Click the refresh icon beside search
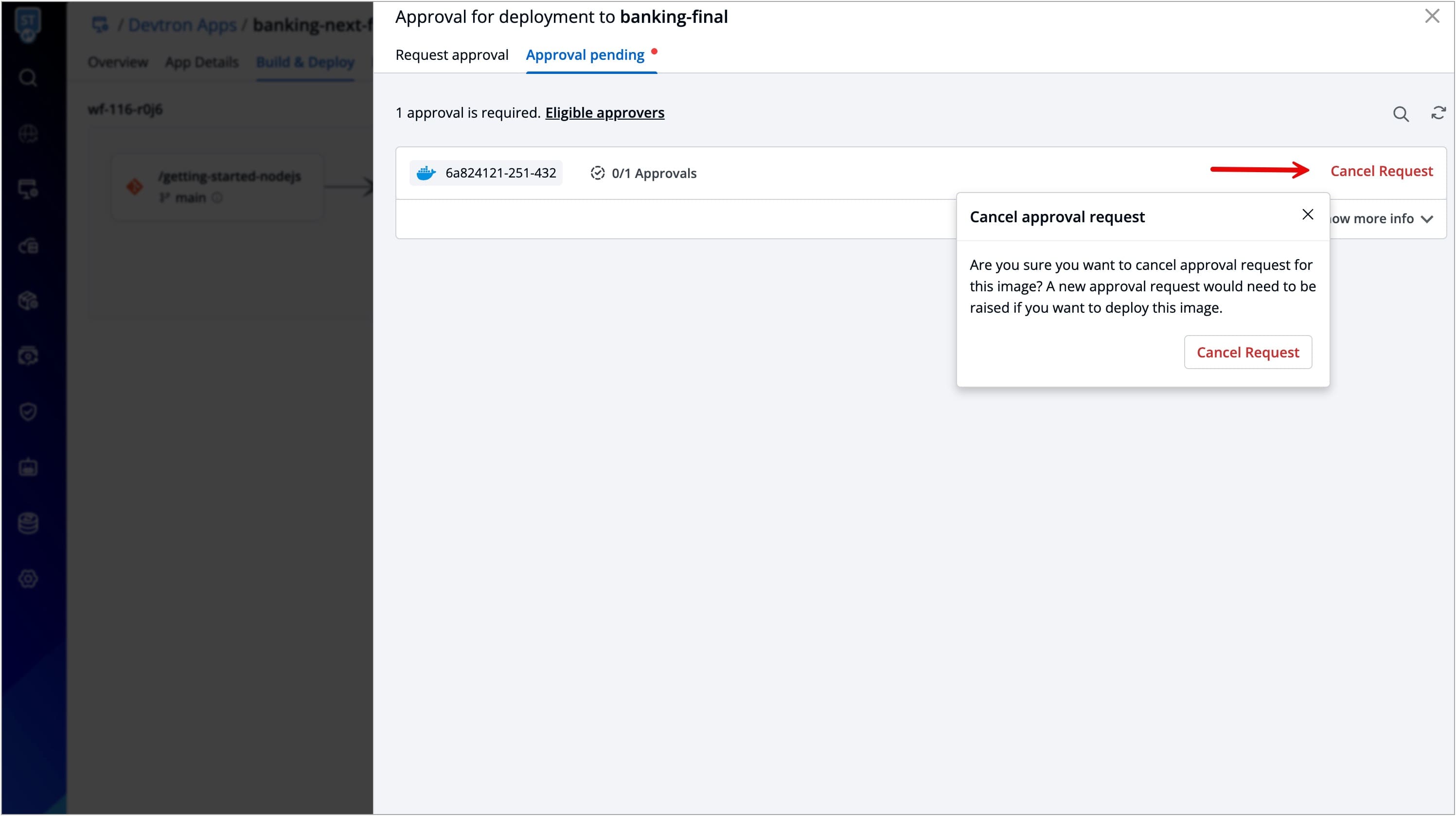Viewport: 1456px width, 816px height. pos(1438,113)
